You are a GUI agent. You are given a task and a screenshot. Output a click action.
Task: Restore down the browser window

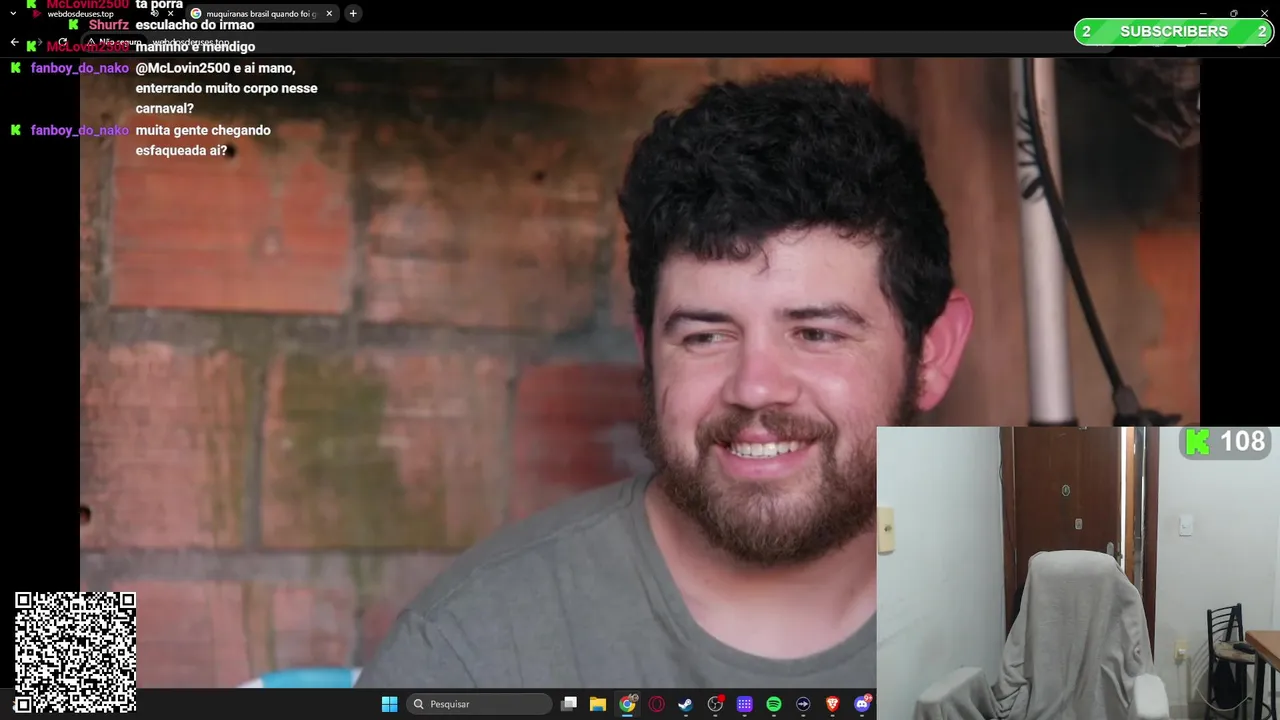1233,13
